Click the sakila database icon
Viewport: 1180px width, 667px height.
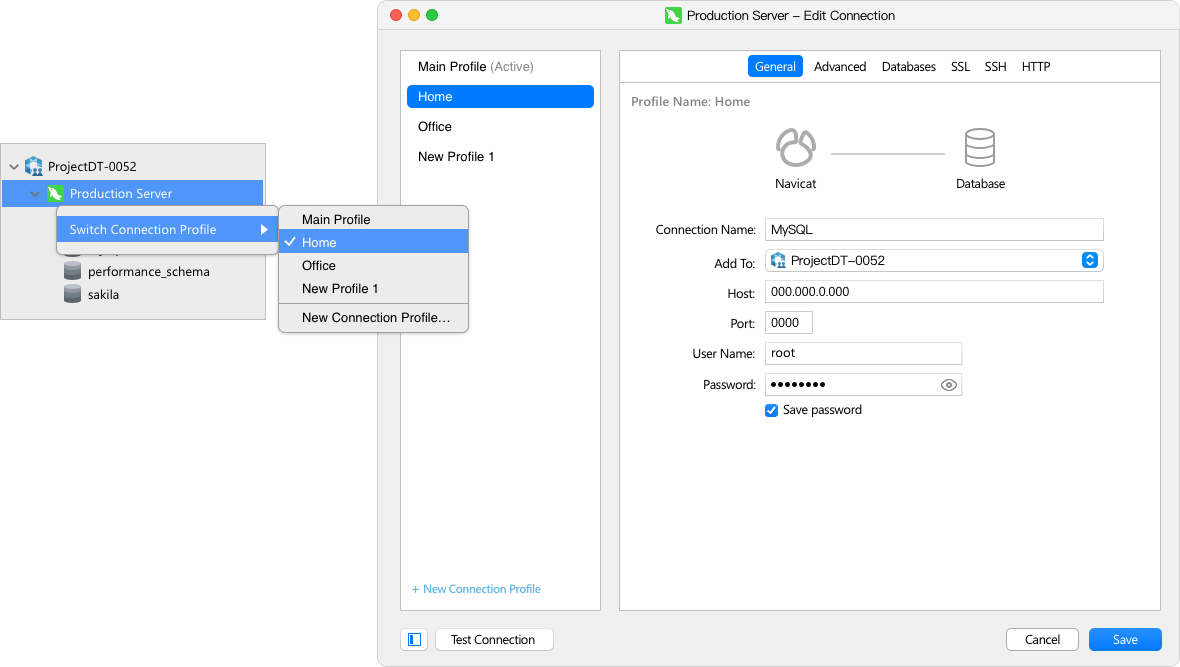coord(72,294)
